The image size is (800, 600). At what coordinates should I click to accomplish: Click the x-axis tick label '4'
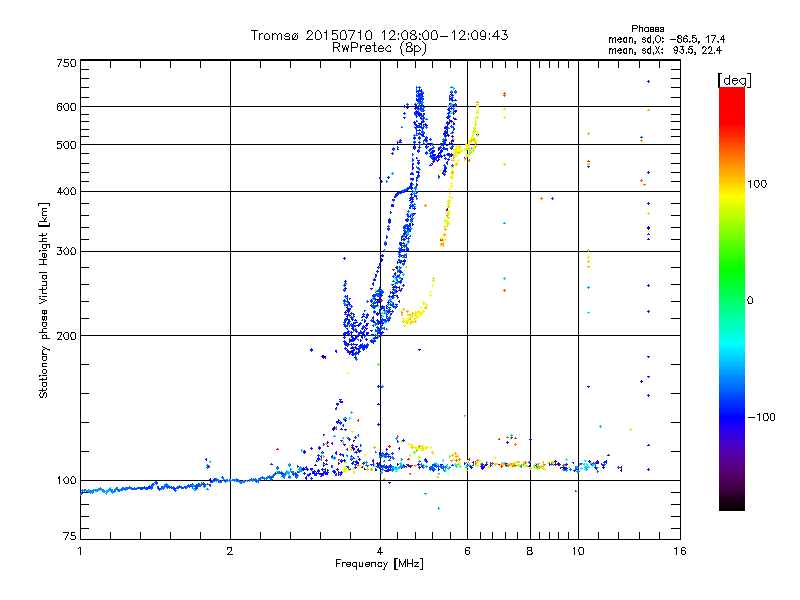click(x=380, y=551)
